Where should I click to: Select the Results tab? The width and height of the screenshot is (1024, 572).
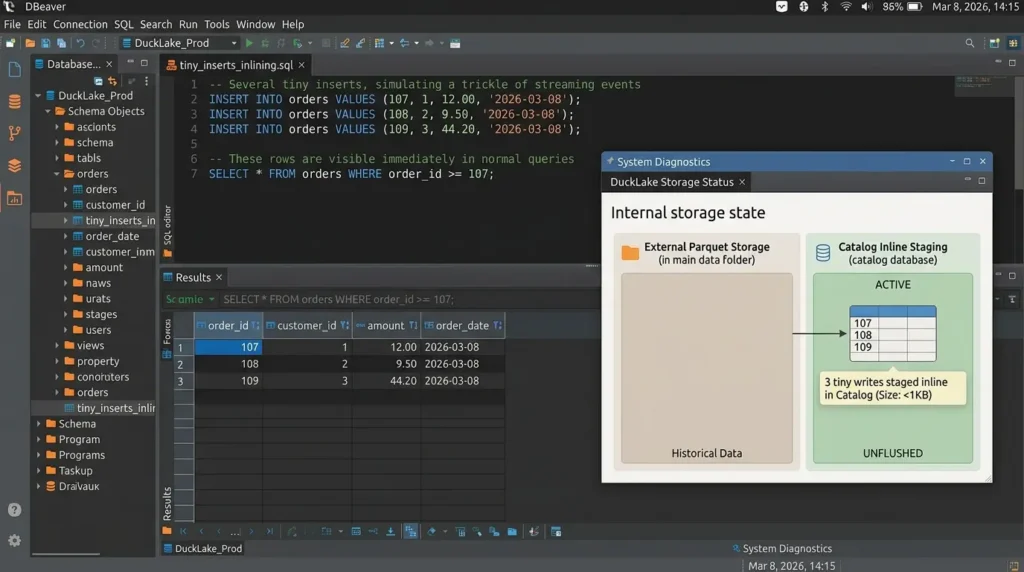(193, 278)
